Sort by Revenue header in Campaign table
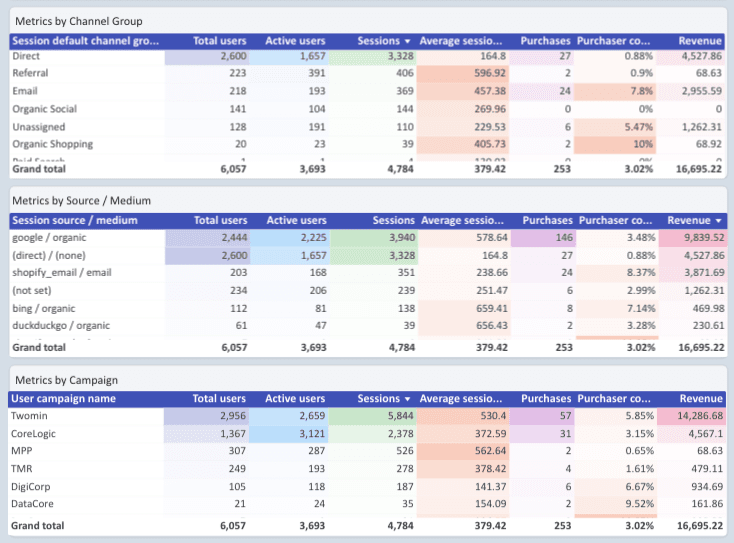Viewport: 734px width, 543px height. click(x=701, y=398)
